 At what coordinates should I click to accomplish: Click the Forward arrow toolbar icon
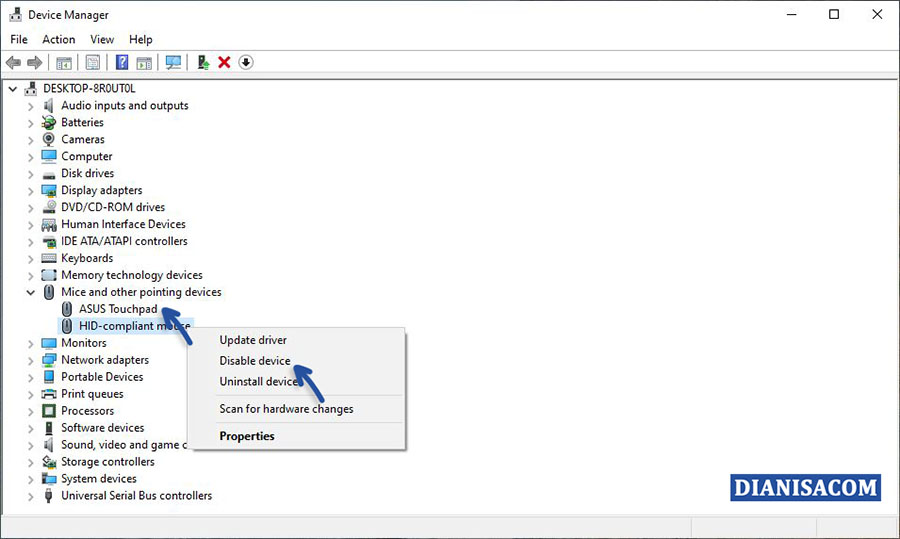coord(34,63)
